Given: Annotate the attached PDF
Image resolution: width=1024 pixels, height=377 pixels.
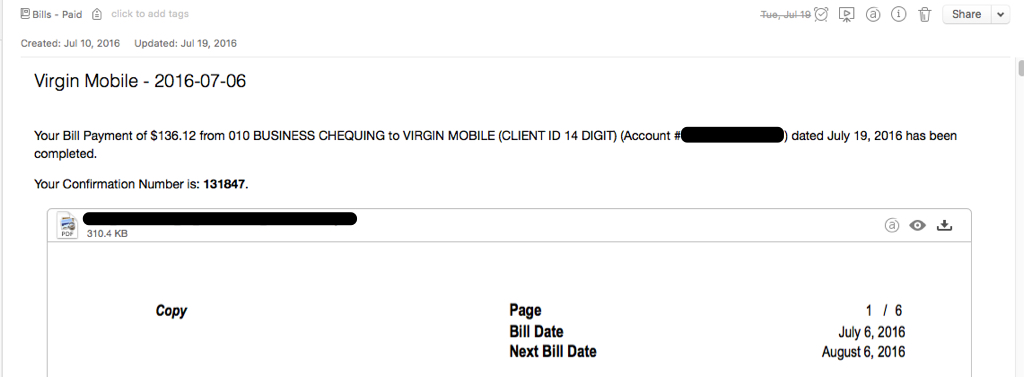Looking at the screenshot, I should [x=891, y=225].
